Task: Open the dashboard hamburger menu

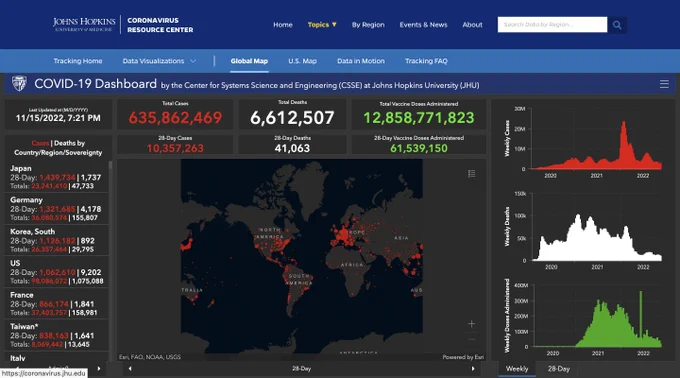Action: (x=664, y=84)
